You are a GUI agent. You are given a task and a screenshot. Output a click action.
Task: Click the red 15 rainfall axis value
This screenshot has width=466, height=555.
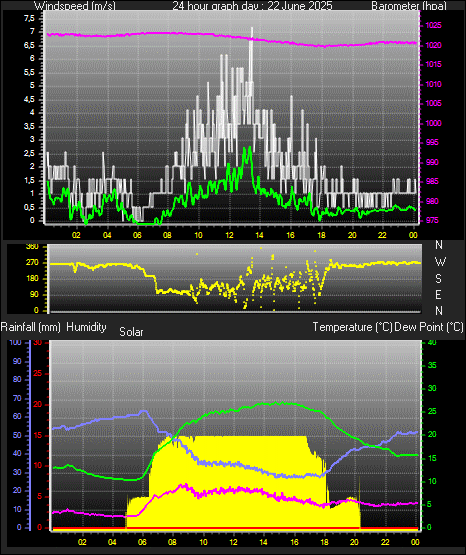[x=38, y=435]
